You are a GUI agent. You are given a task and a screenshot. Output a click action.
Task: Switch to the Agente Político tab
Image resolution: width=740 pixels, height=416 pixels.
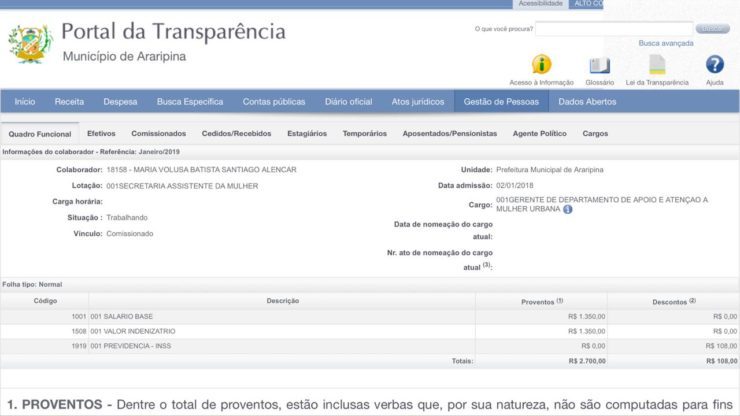(x=539, y=134)
